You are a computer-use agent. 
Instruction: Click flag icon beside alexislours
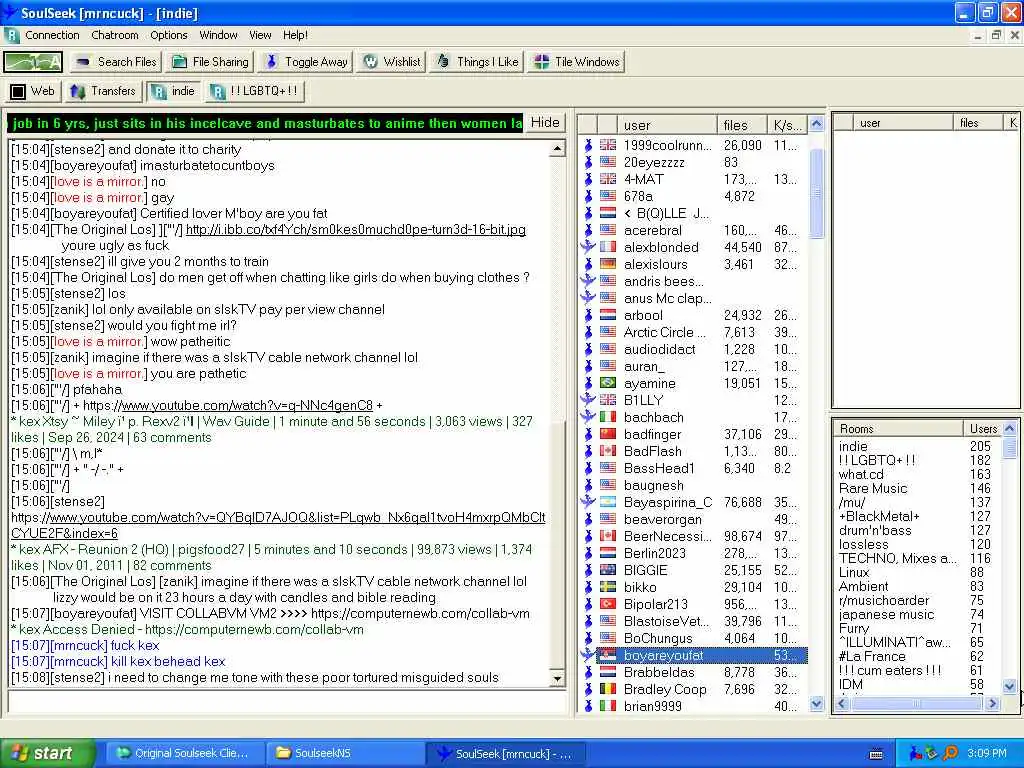[608, 264]
